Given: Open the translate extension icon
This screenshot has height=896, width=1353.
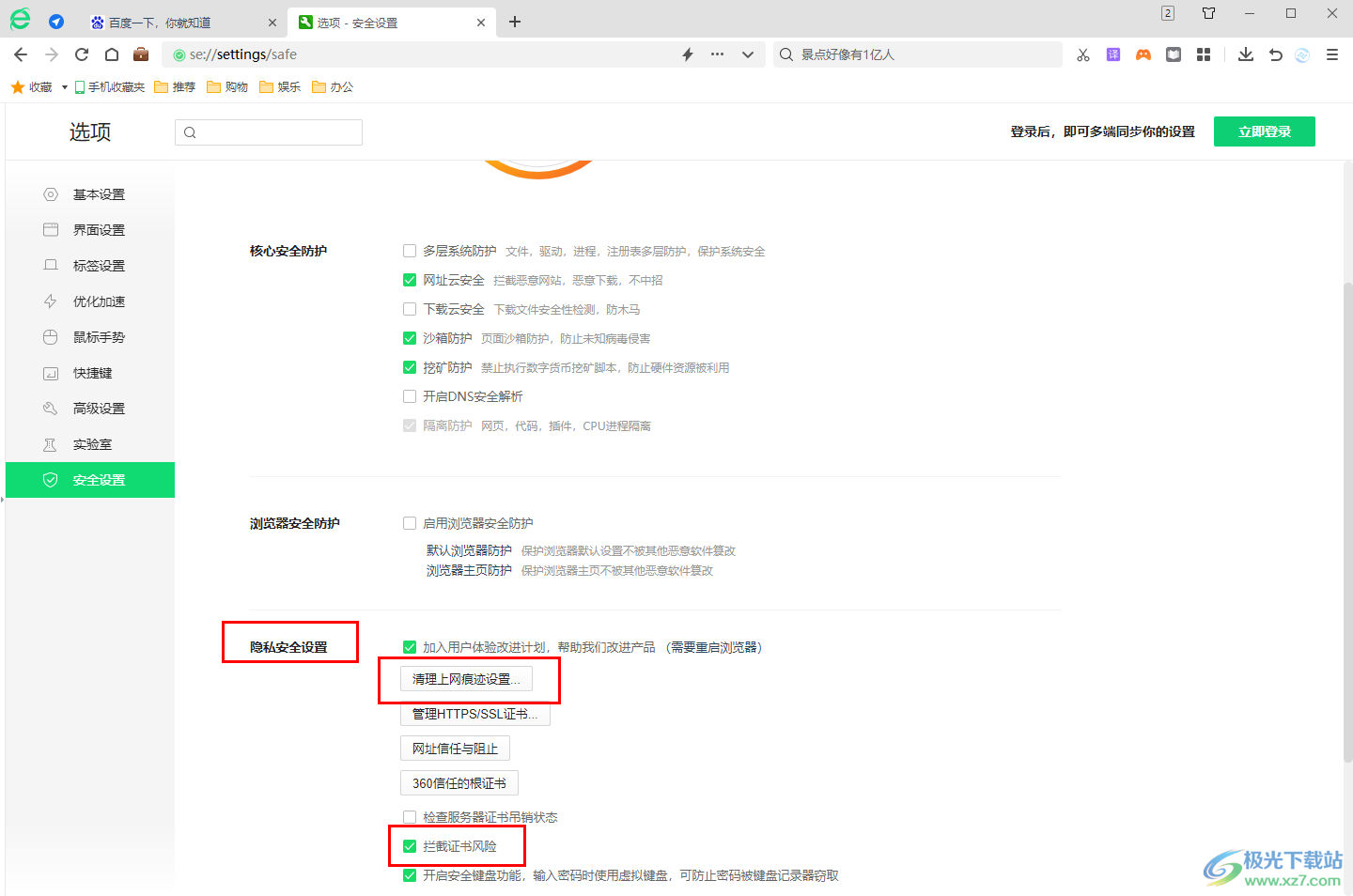Looking at the screenshot, I should (x=1113, y=54).
